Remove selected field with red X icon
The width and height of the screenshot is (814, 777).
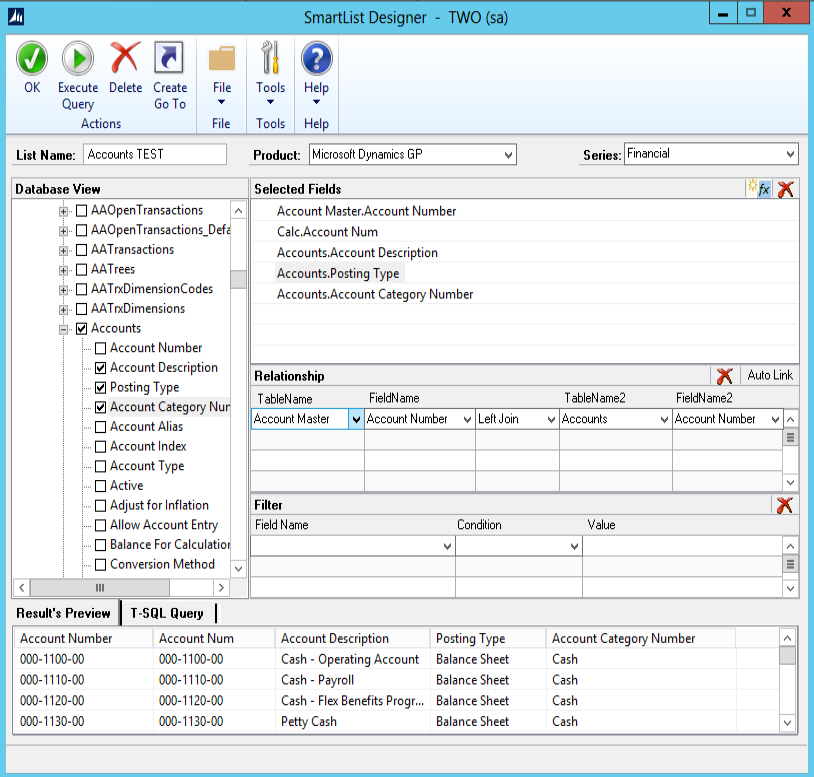(x=786, y=189)
